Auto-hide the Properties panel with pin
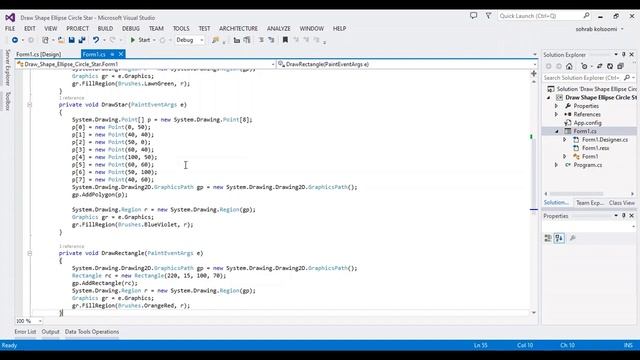640x360 pixels. pyautogui.click(x=624, y=216)
